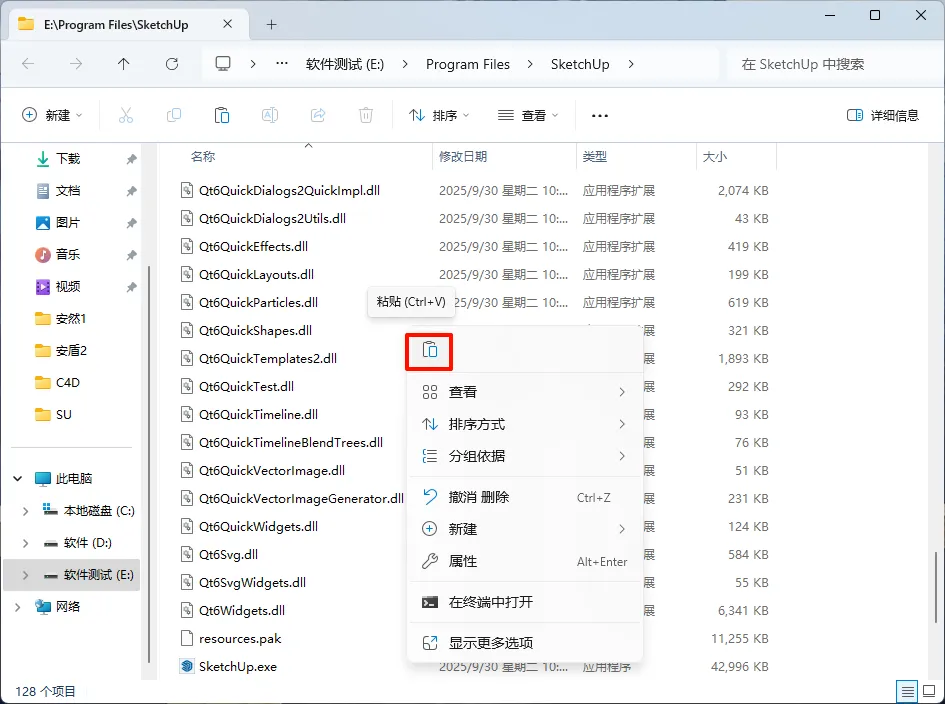Go up one folder level
Screen dimensions: 945x704
124,64
